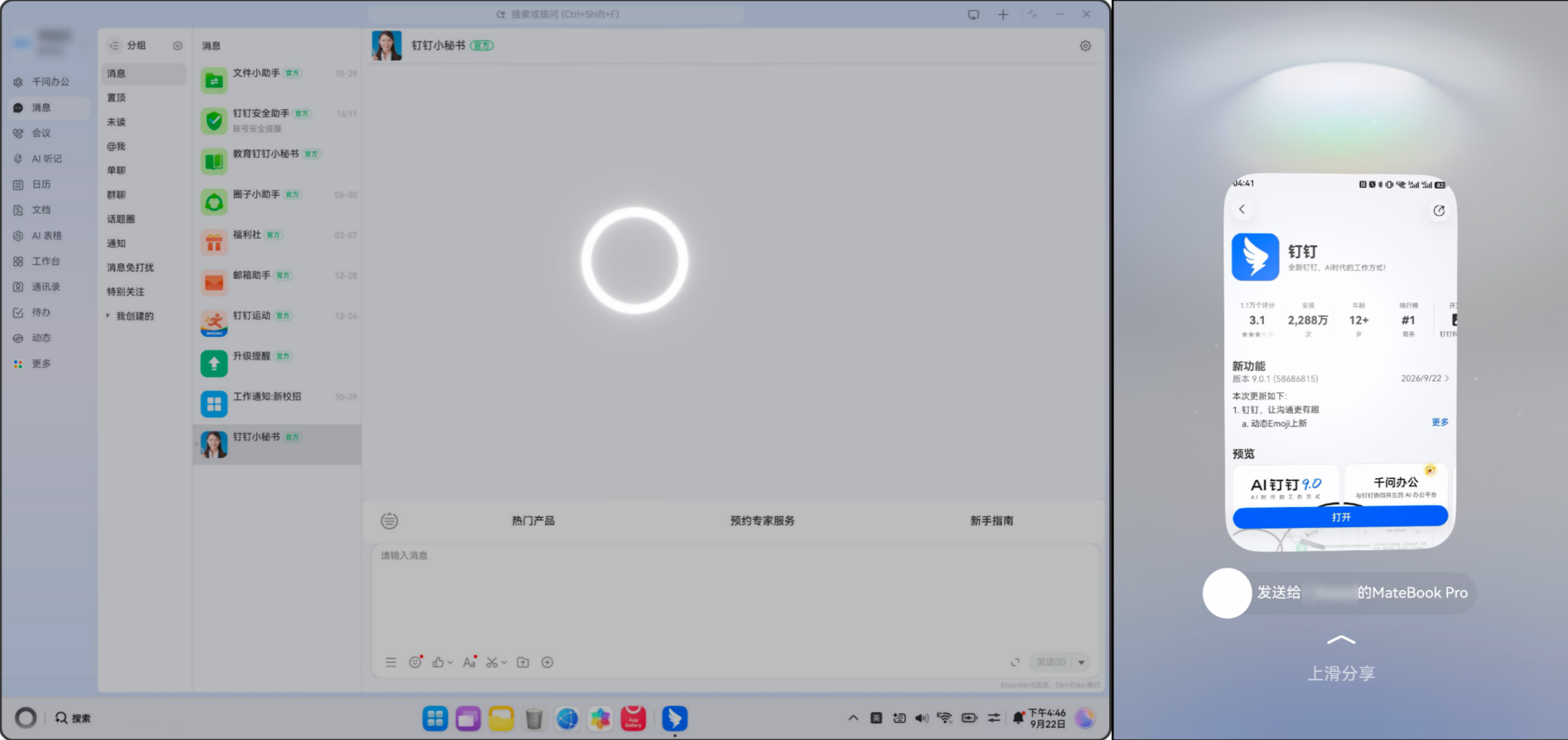Open the taskbar 搜索 search

click(73, 718)
